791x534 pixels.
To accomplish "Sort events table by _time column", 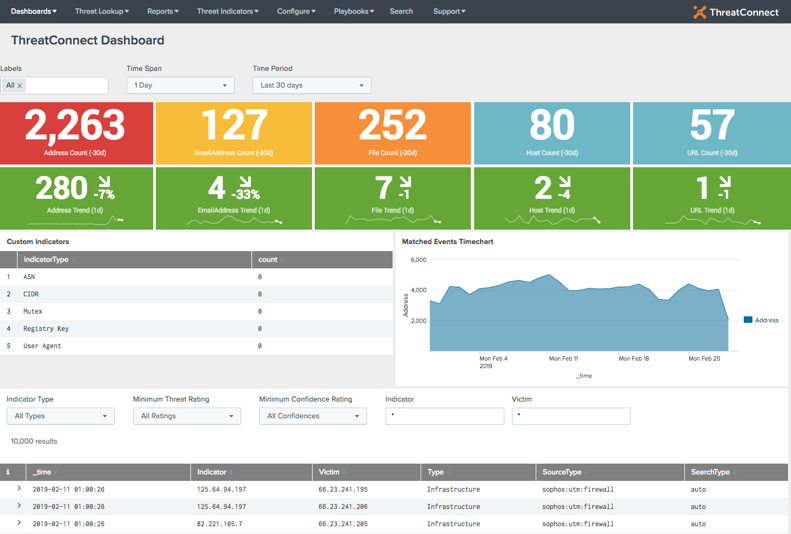I will pyautogui.click(x=108, y=472).
